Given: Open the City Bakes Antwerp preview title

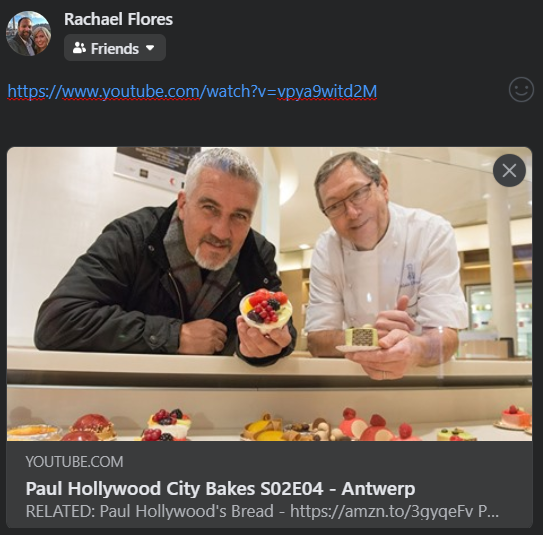Looking at the screenshot, I should tap(220, 489).
